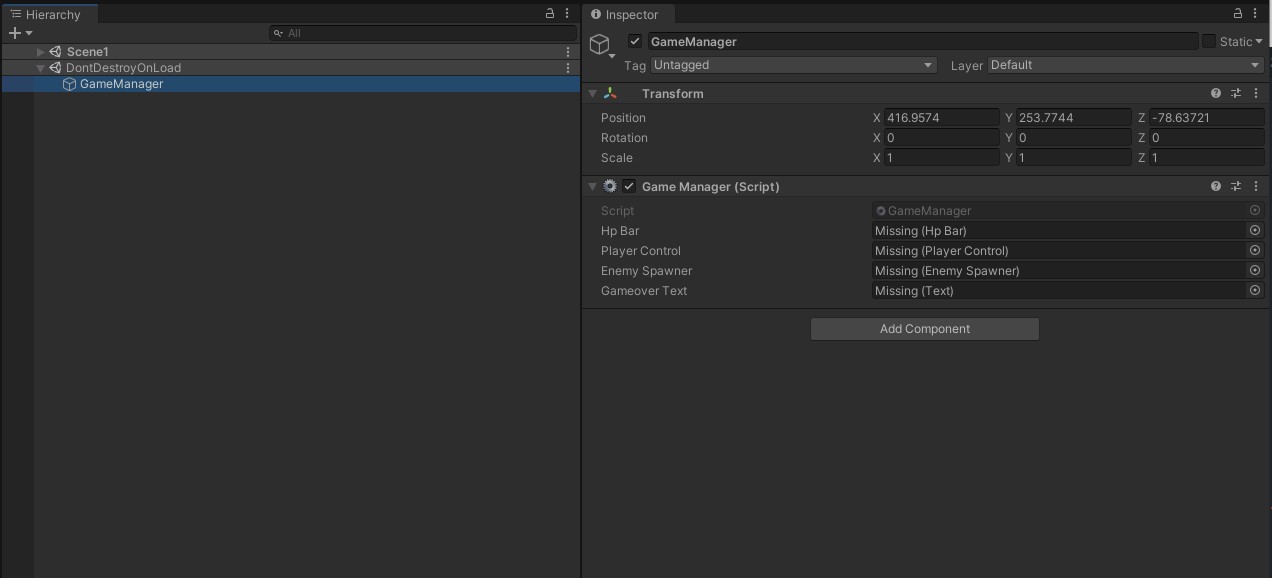
Task: Open the Static flags dropdown arrow
Action: (x=1259, y=41)
